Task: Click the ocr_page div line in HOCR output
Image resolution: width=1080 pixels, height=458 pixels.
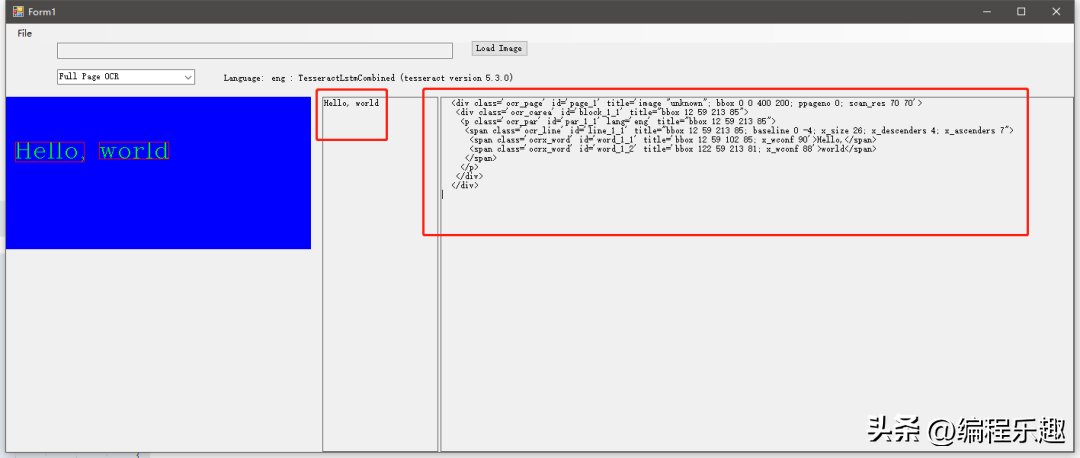Action: point(686,103)
